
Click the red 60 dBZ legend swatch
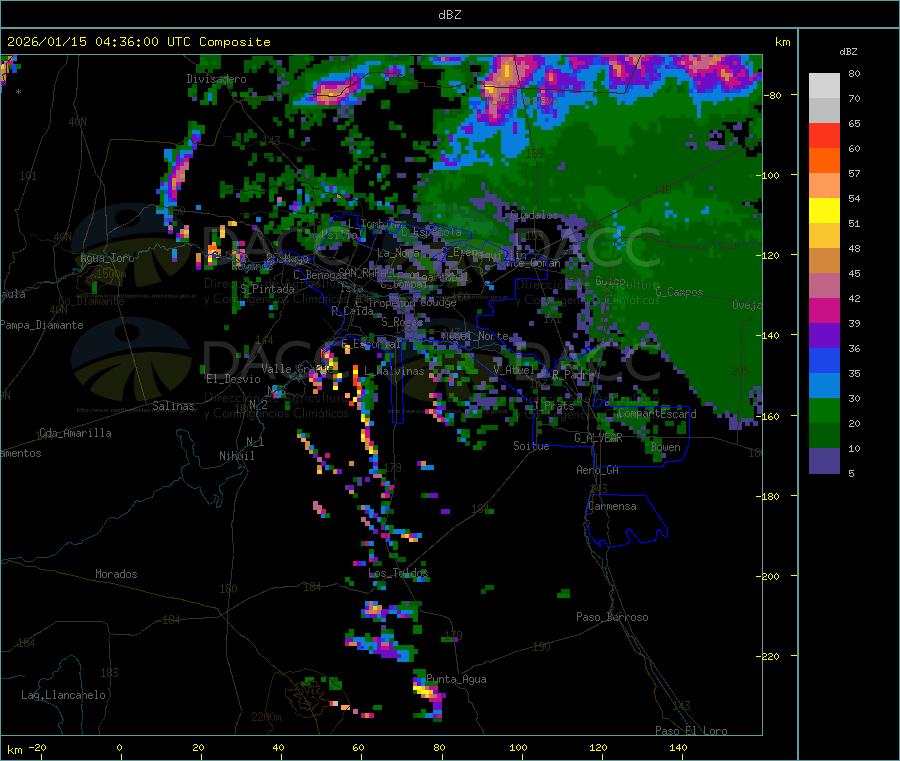click(824, 135)
